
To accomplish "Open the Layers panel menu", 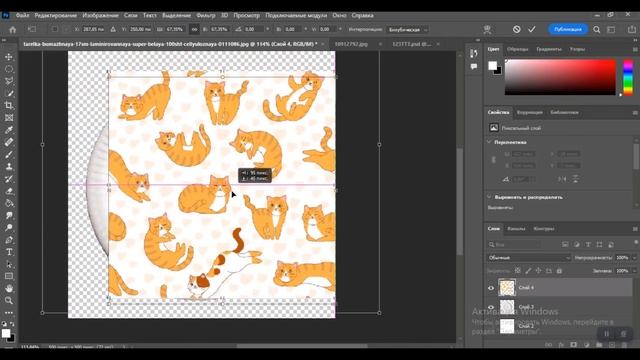I will click(x=635, y=229).
